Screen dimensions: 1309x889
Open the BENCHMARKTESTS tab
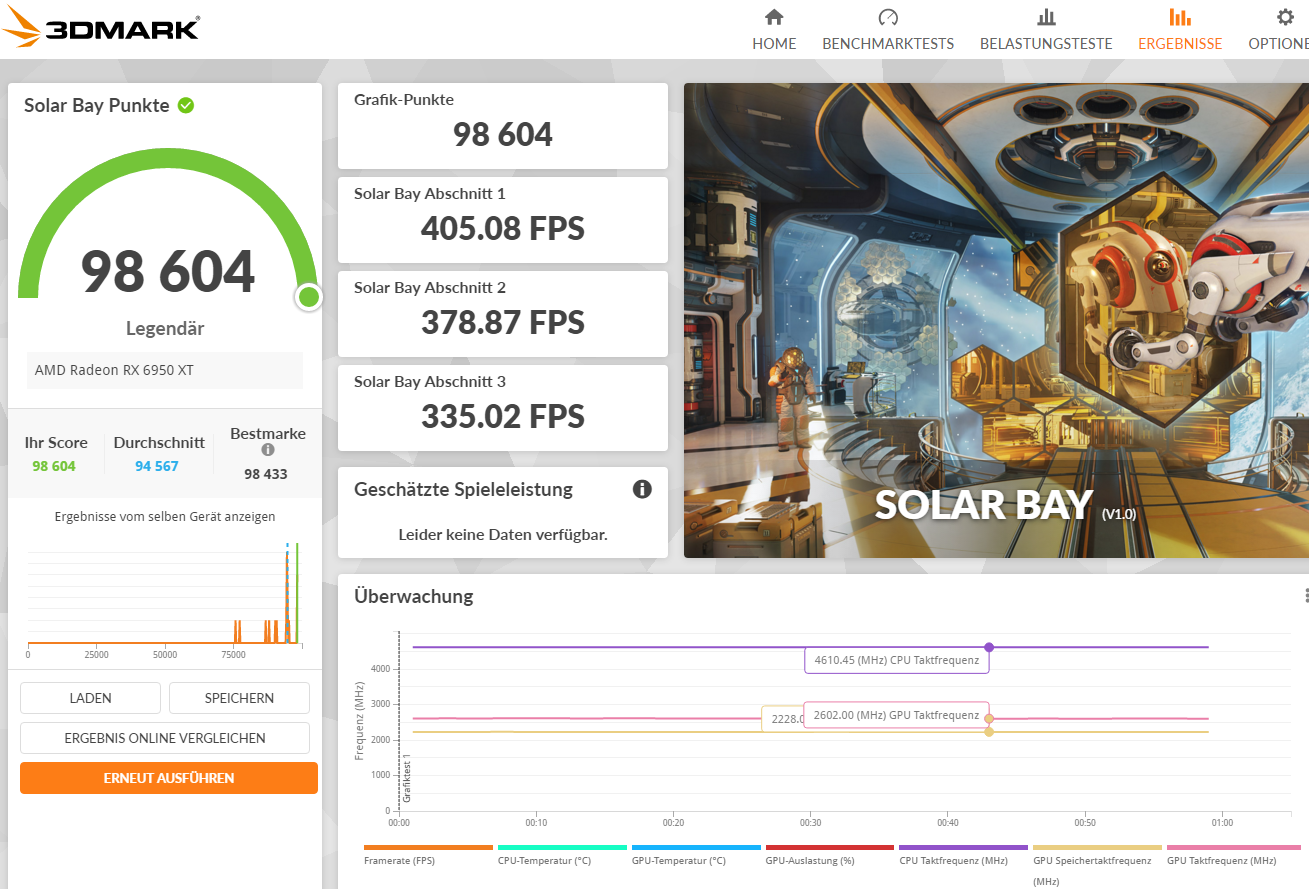[x=888, y=30]
